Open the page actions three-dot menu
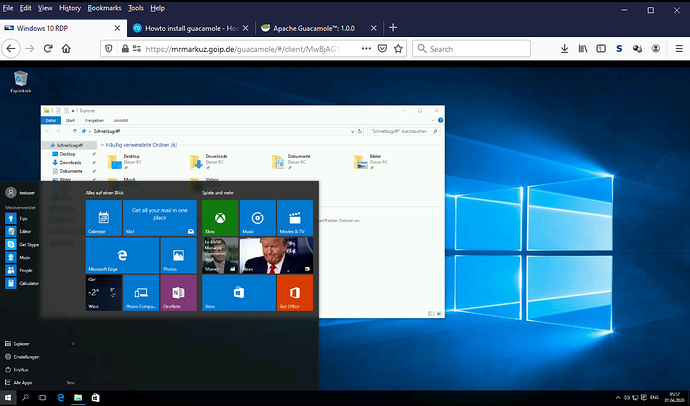Viewport: 690px width, 406px height. click(366, 48)
